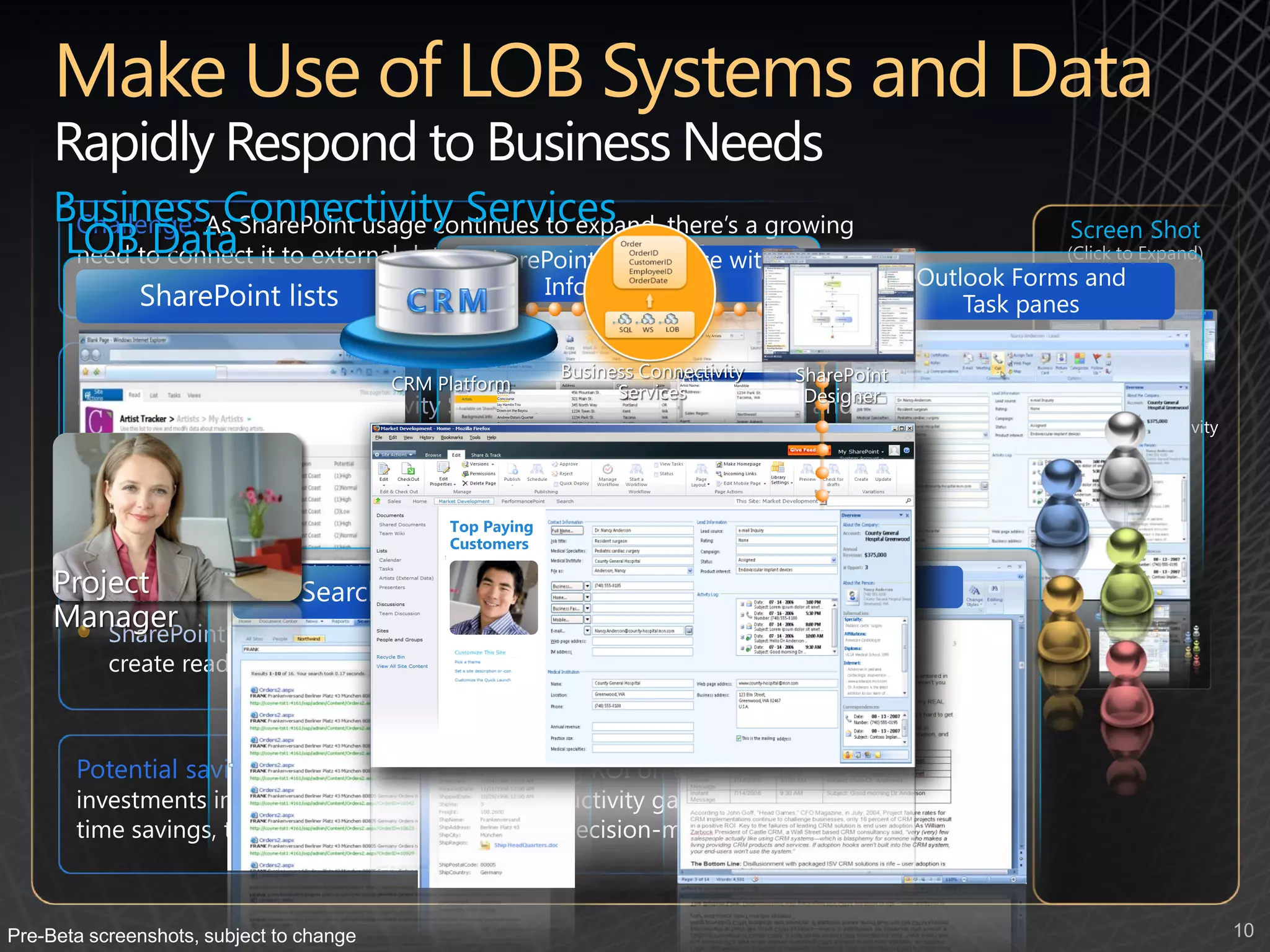
Task: Click the search magnifier icon
Action: coord(908,501)
